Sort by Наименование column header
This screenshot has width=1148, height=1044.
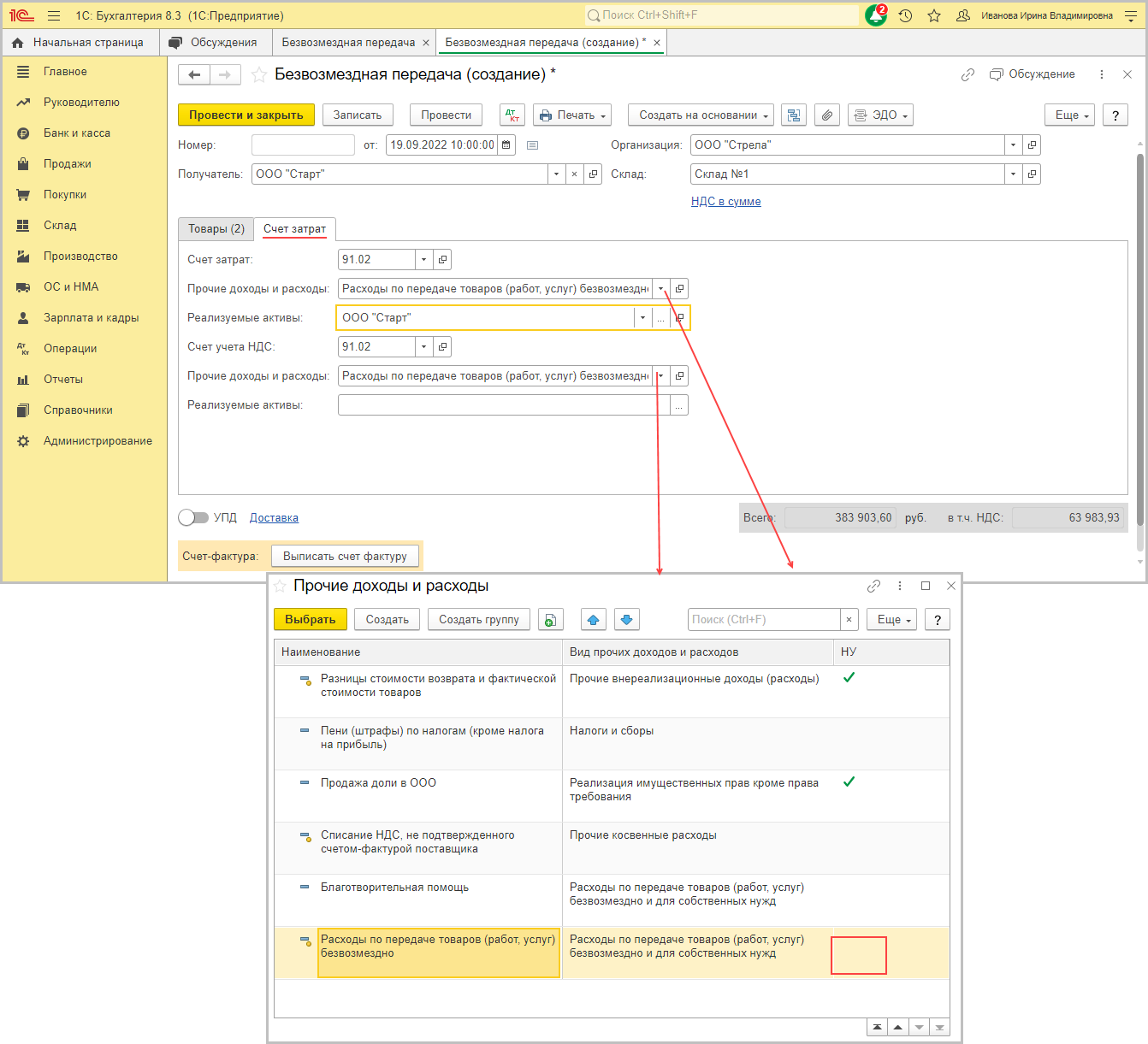(x=418, y=652)
